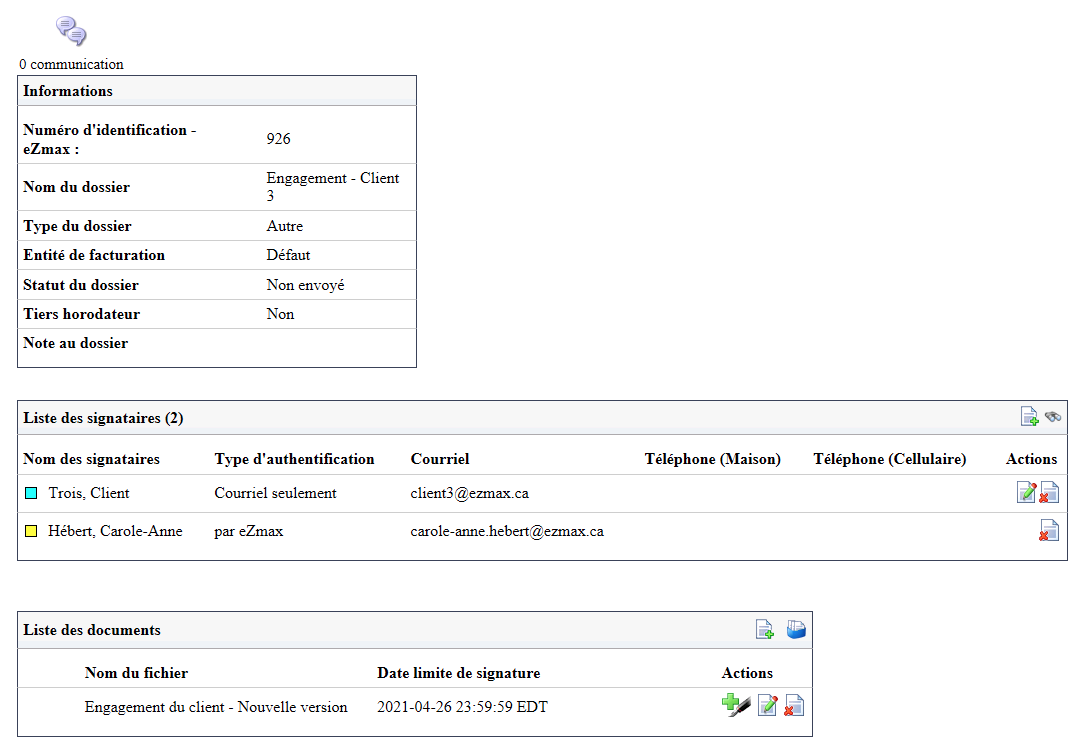Click the 0 communication label
This screenshot has width=1085, height=754.
71,64
